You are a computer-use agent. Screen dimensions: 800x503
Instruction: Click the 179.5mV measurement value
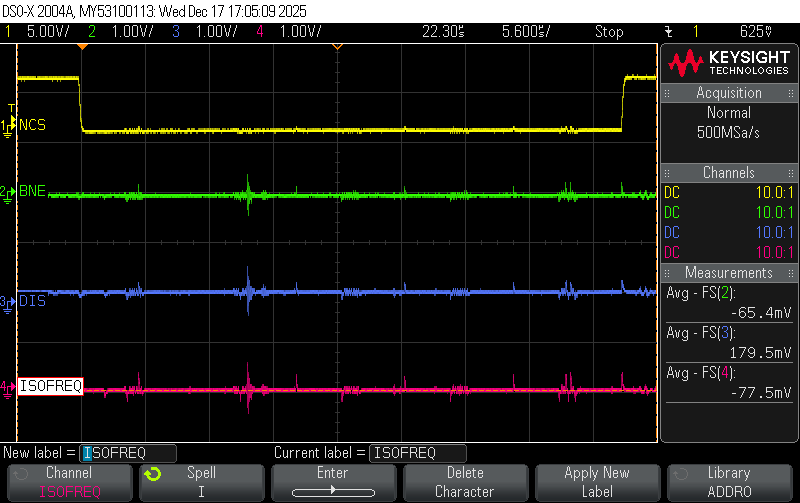pyautogui.click(x=761, y=353)
